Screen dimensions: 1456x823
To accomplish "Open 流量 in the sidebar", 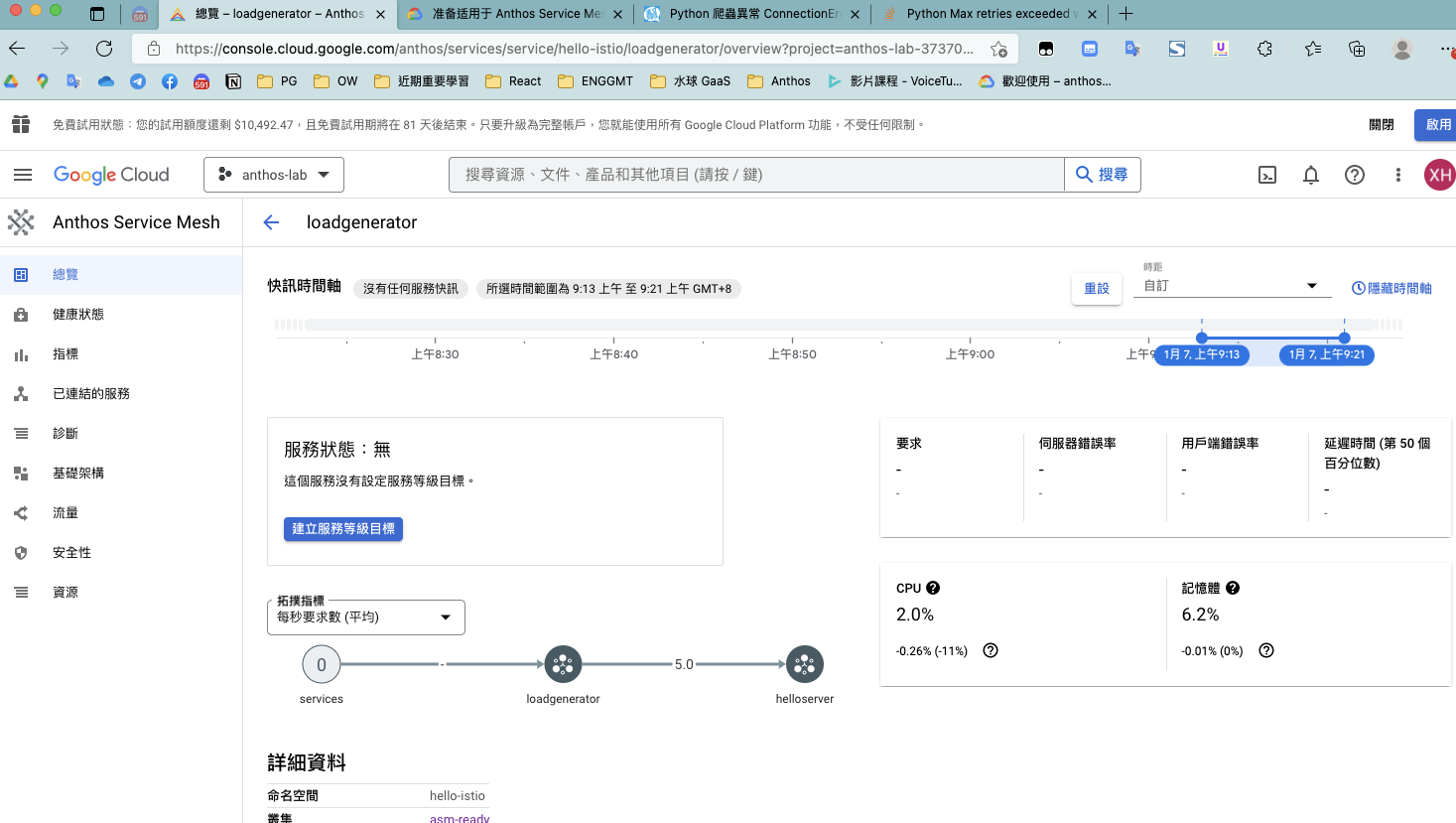I will [66, 512].
